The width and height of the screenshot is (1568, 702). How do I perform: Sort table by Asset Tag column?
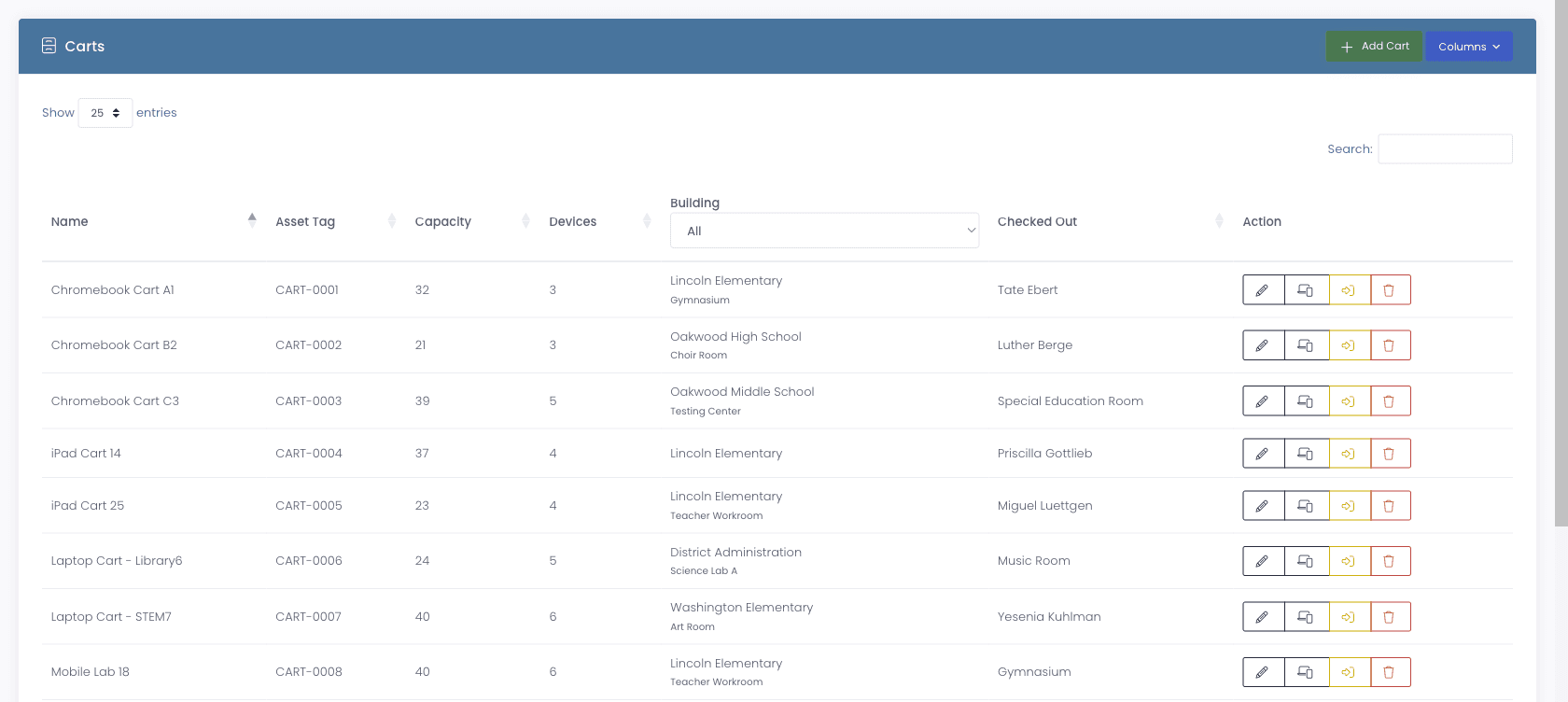[x=336, y=221]
